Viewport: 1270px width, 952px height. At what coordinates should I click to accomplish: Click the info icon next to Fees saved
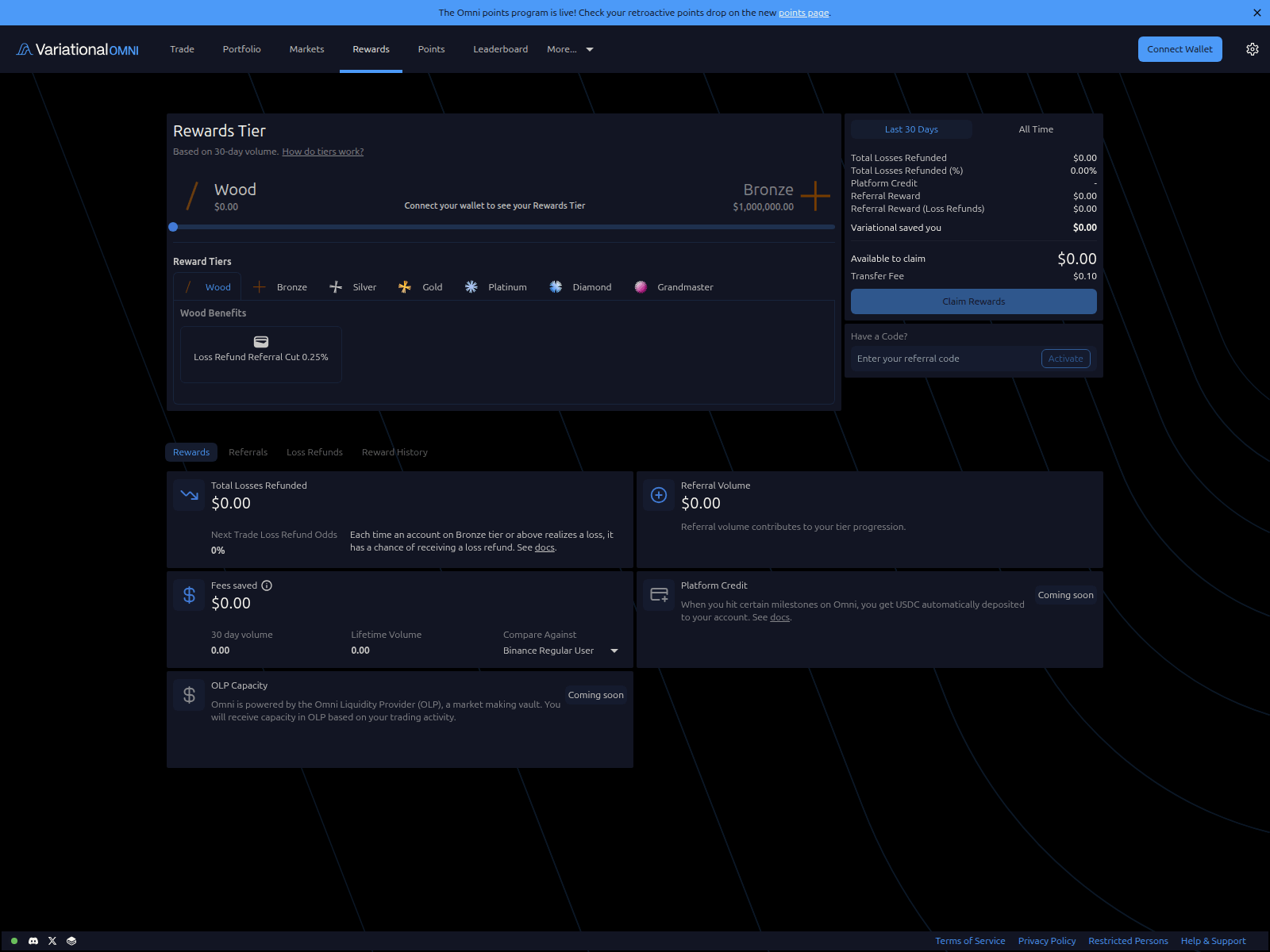267,585
